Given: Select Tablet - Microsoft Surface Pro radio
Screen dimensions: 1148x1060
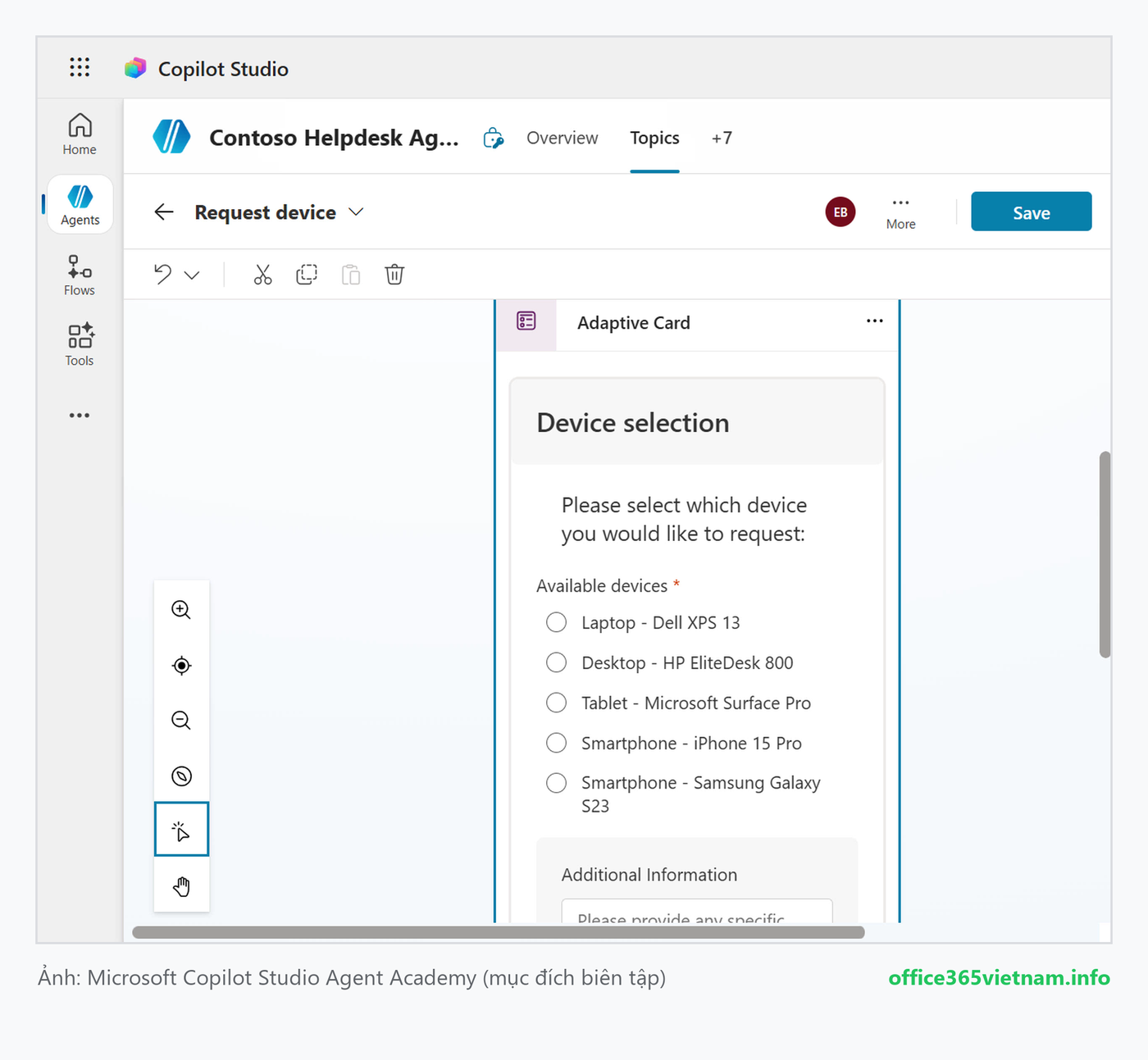Looking at the screenshot, I should (556, 703).
